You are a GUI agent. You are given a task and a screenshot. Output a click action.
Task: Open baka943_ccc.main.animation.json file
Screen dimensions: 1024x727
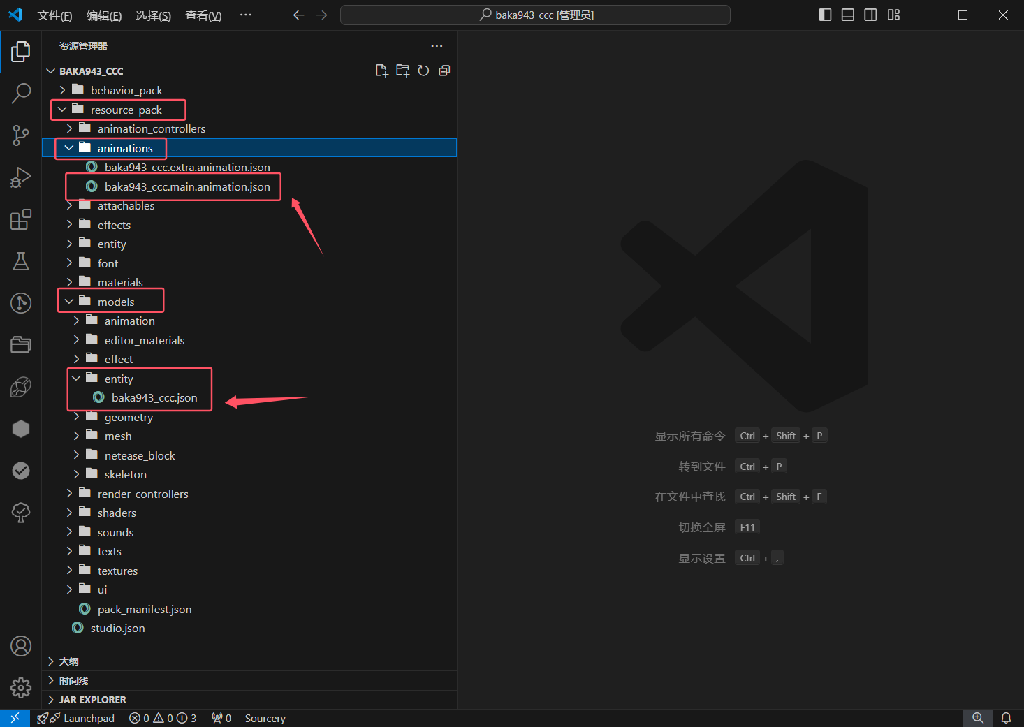tap(187, 186)
